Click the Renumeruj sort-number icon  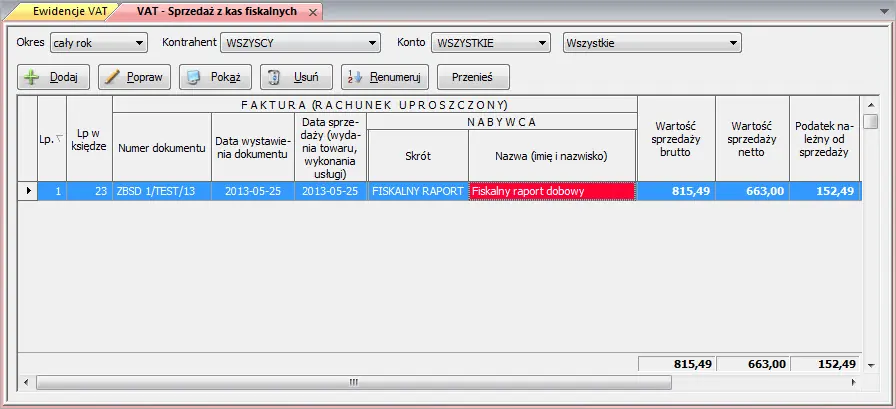[356, 77]
